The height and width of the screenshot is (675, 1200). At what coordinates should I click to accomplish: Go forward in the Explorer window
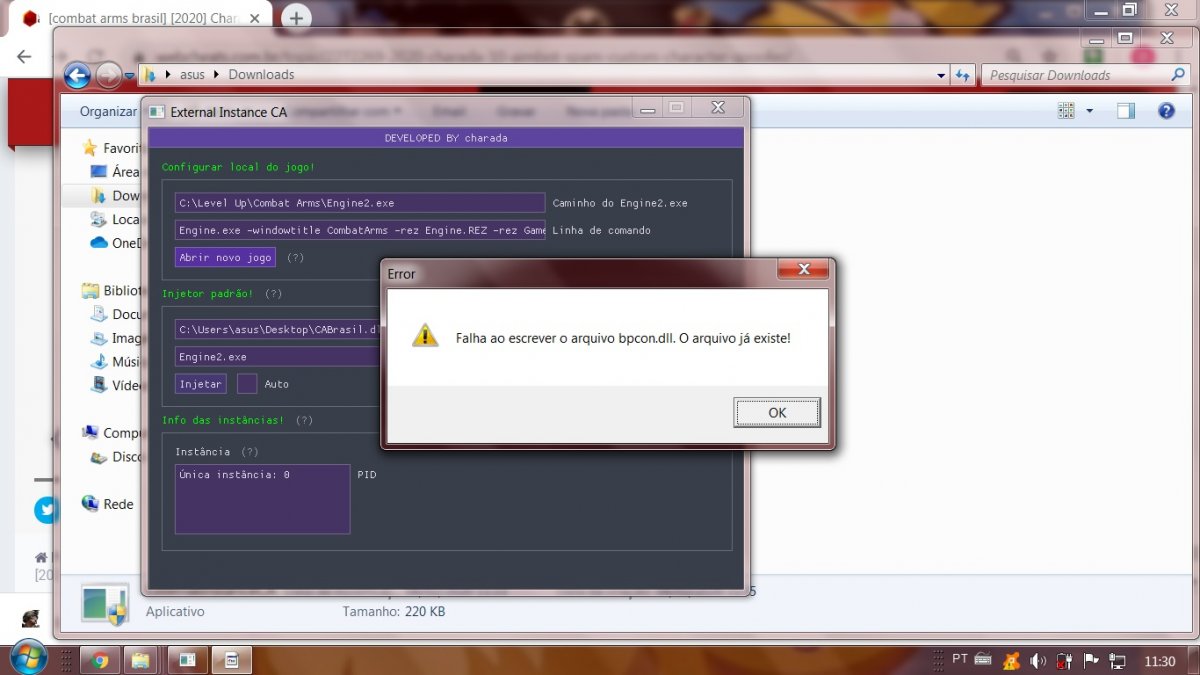point(108,75)
